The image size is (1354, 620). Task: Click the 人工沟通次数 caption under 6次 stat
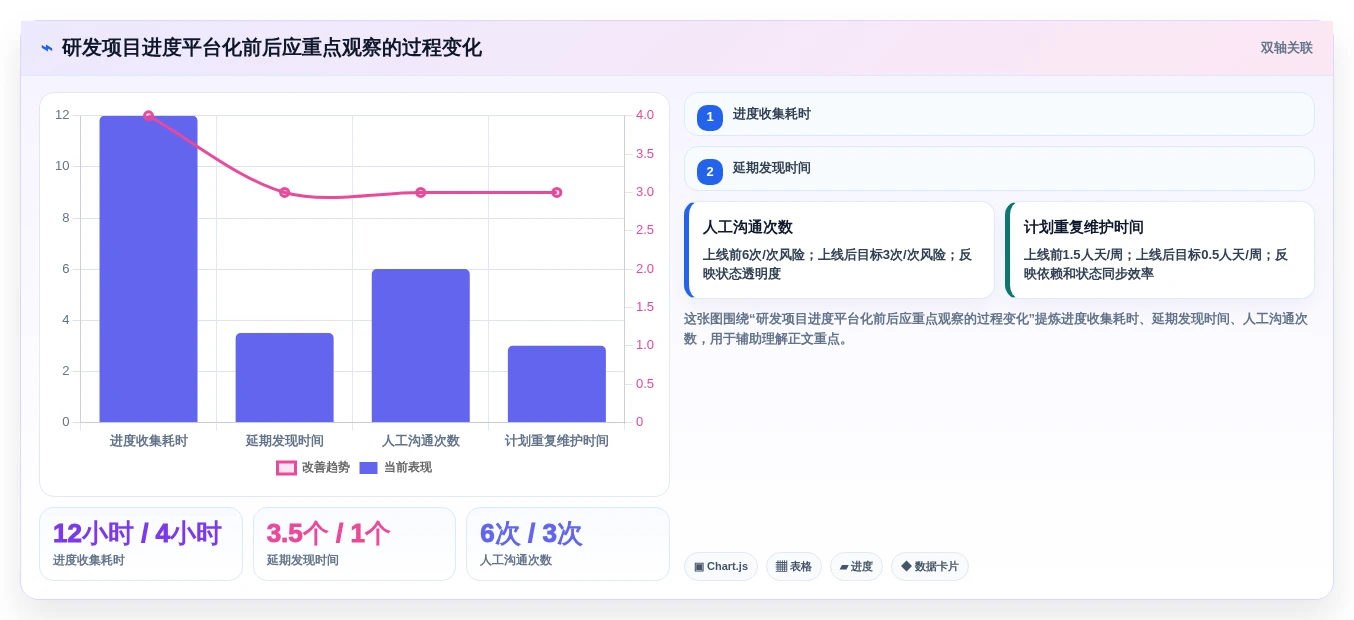(516, 560)
